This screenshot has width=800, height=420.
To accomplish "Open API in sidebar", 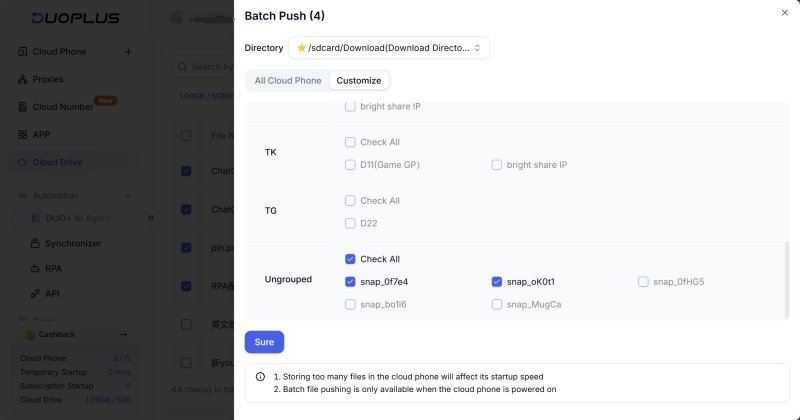I will click(52, 293).
